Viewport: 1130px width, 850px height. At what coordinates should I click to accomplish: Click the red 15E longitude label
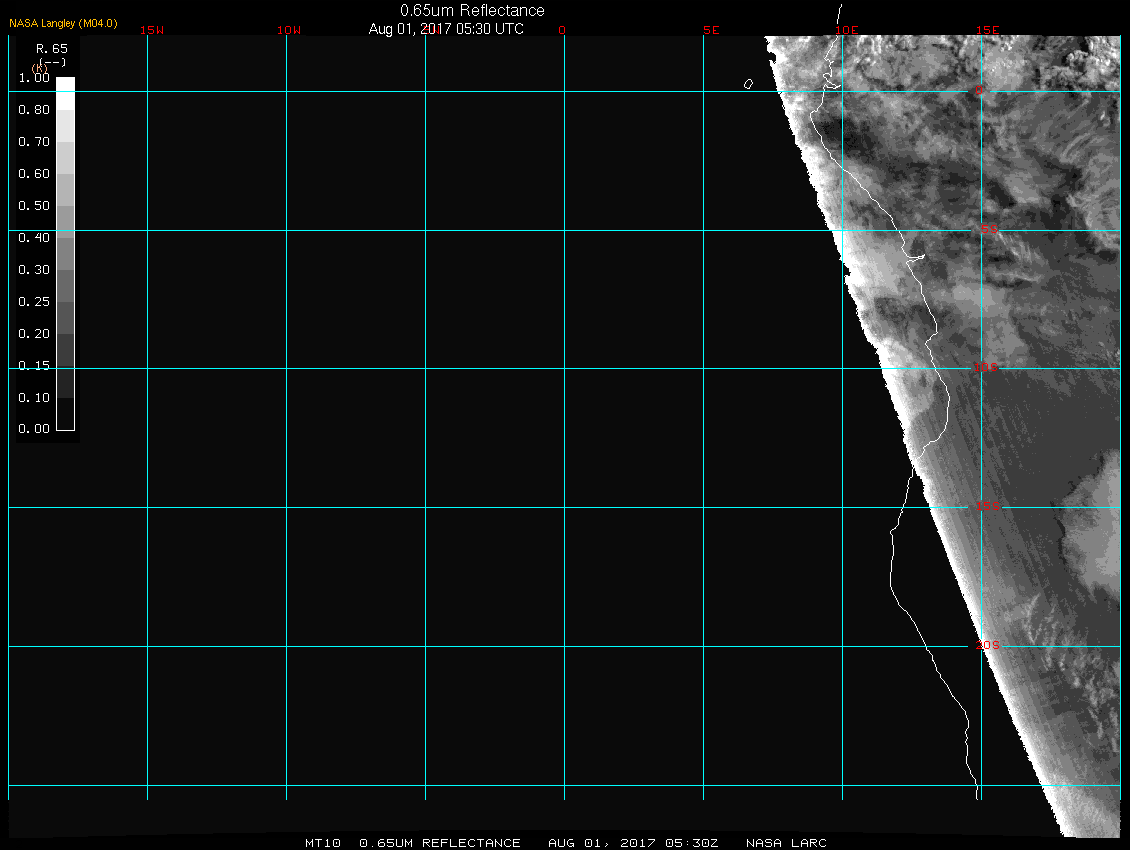point(988,30)
